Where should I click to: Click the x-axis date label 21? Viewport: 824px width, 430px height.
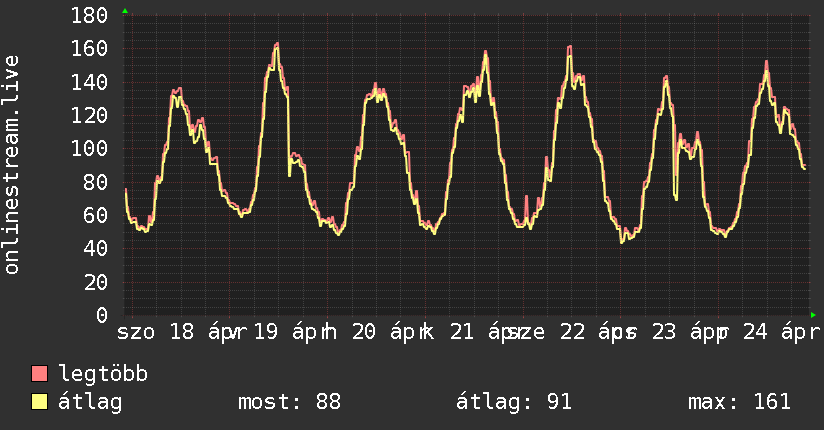click(x=462, y=332)
